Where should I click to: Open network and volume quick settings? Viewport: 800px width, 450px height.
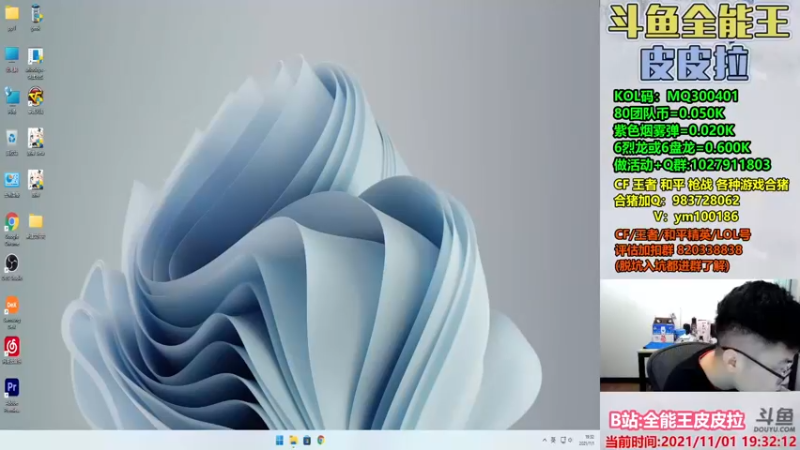(x=566, y=440)
